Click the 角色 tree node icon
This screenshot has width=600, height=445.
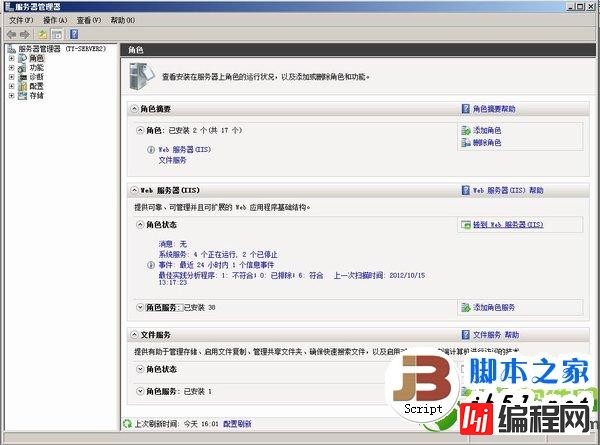[23, 58]
